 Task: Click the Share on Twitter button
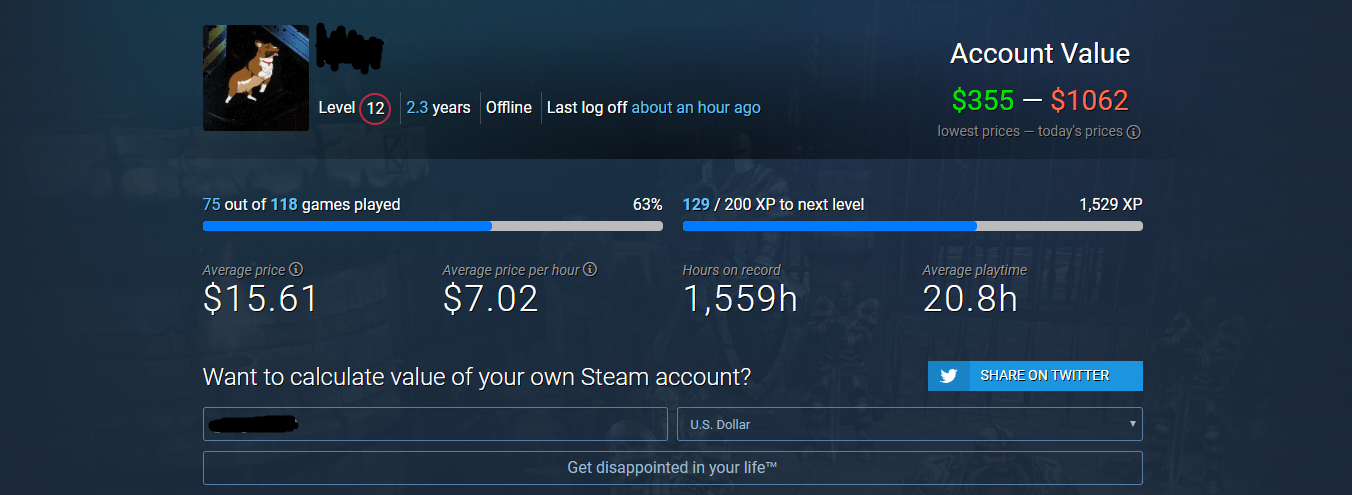tap(1035, 376)
